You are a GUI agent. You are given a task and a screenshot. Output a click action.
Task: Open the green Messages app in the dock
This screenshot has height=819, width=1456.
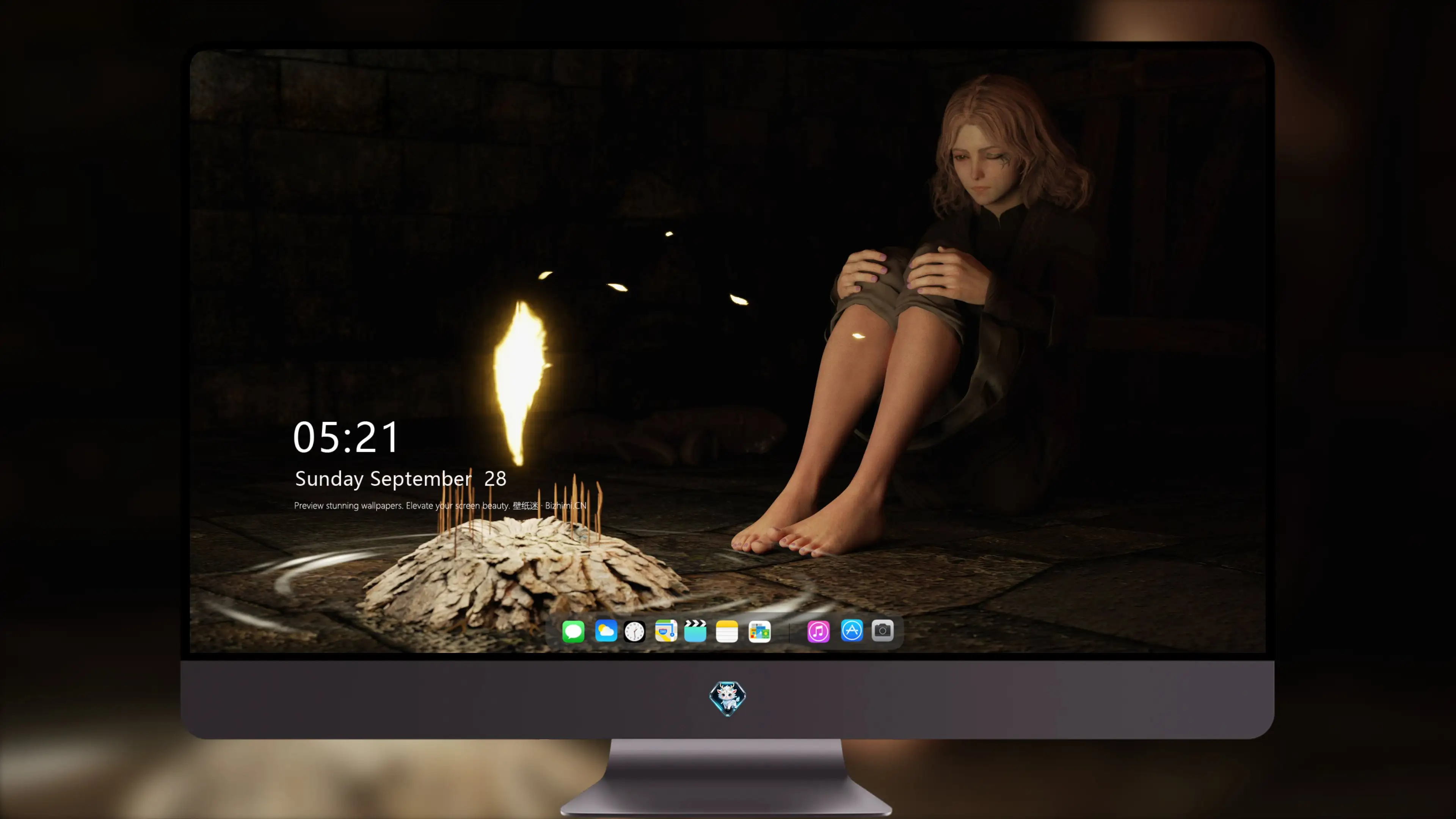(573, 631)
